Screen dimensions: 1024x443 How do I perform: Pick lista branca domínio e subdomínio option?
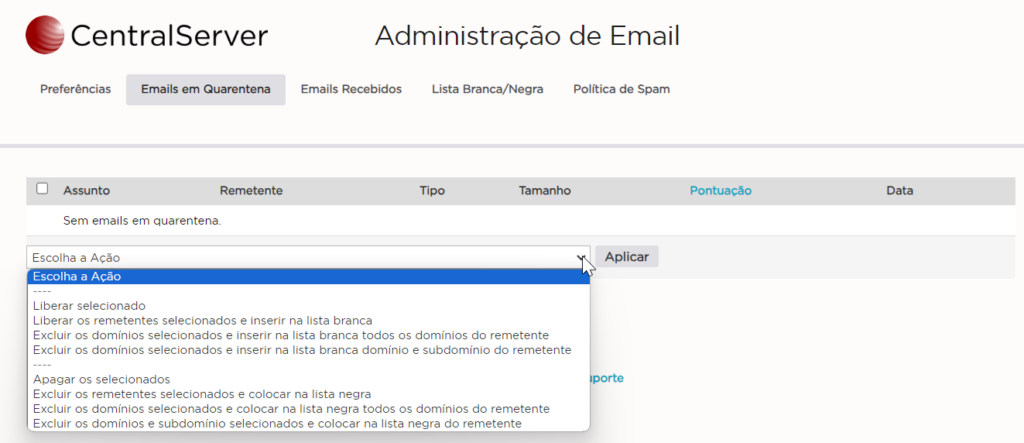[301, 350]
